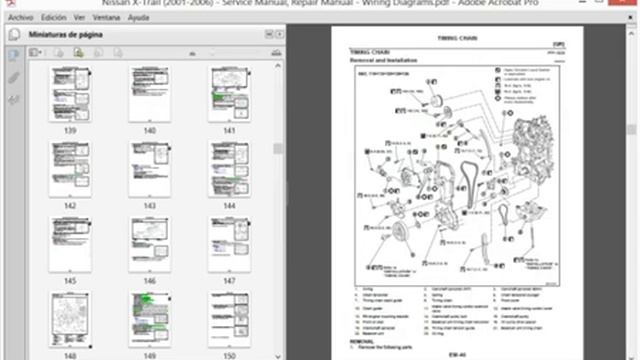Viewport: 640px width, 360px height.
Task: Close the document with the menu bar X
Action: [x=630, y=18]
